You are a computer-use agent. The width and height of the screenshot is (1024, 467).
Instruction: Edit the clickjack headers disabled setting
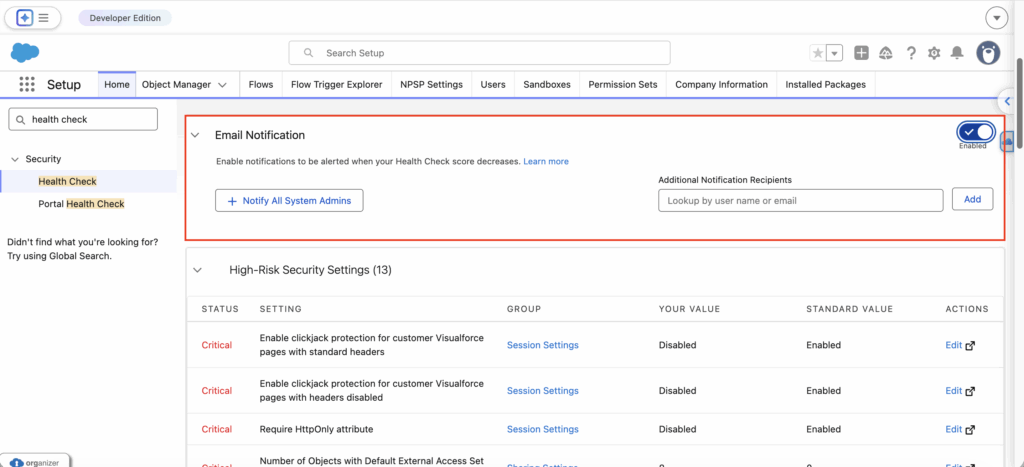click(x=953, y=391)
